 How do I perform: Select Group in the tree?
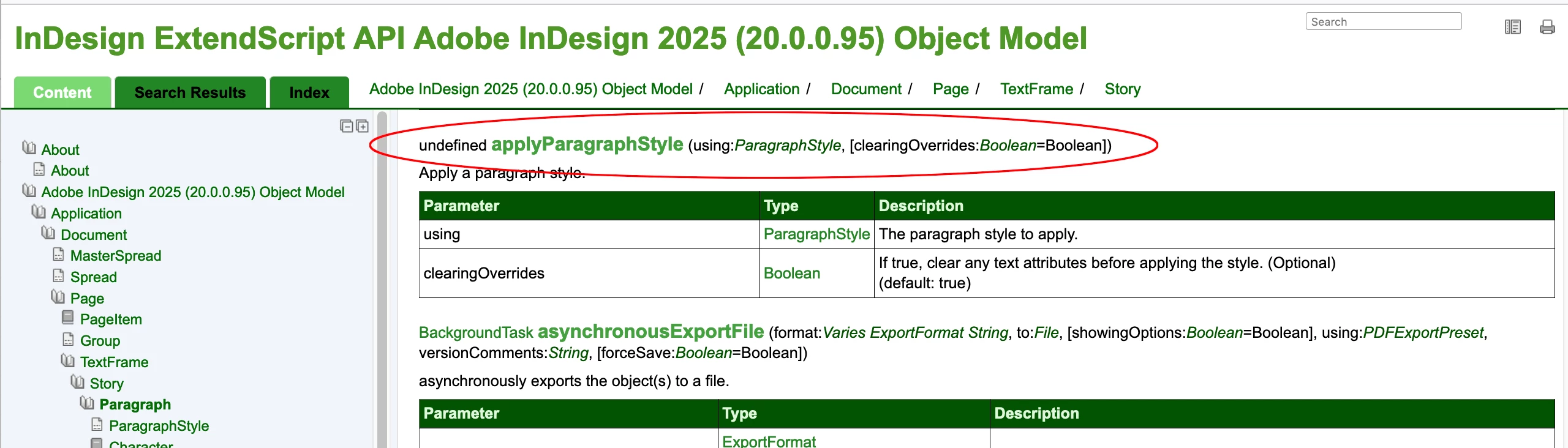point(100,341)
